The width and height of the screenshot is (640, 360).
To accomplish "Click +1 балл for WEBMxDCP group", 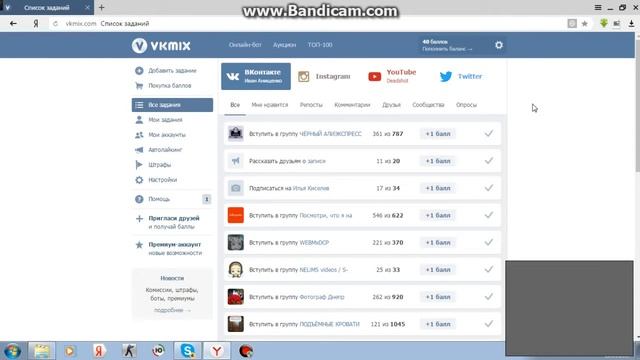I will 438,242.
